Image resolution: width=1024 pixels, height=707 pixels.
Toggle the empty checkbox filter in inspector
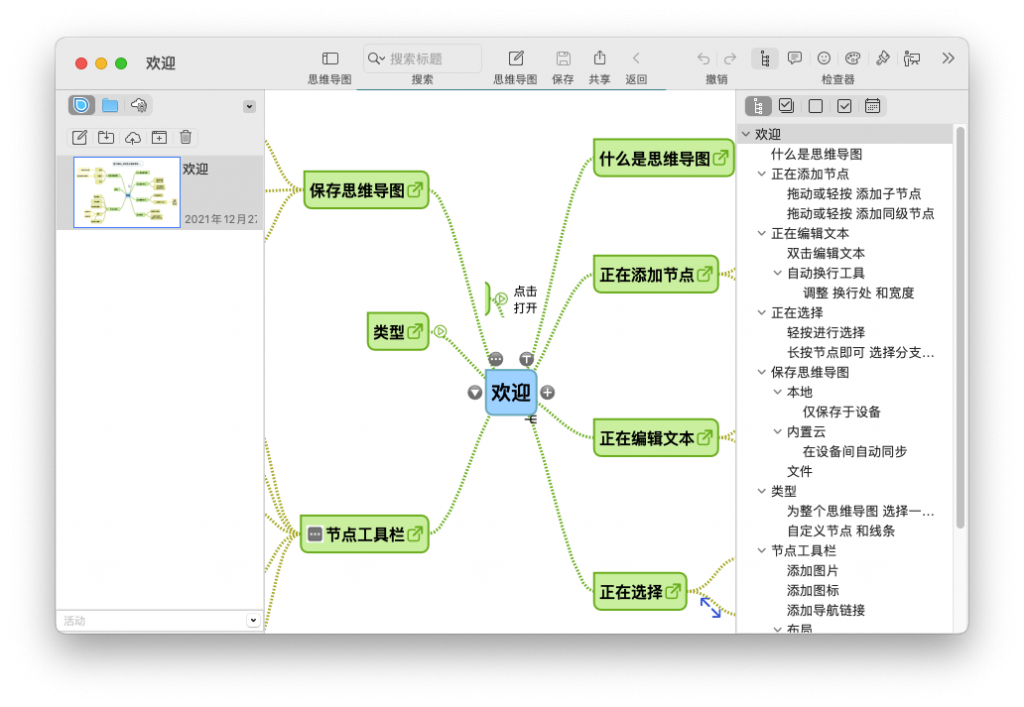point(815,106)
